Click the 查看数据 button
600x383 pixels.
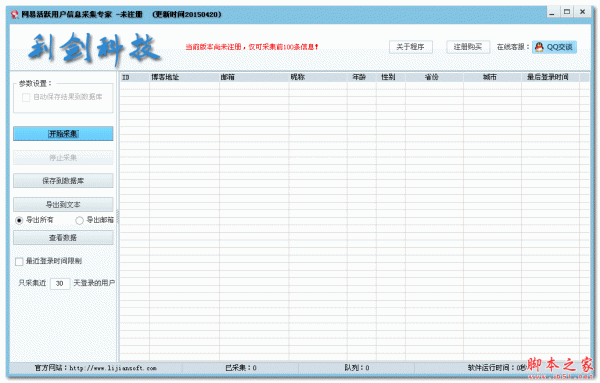point(63,238)
